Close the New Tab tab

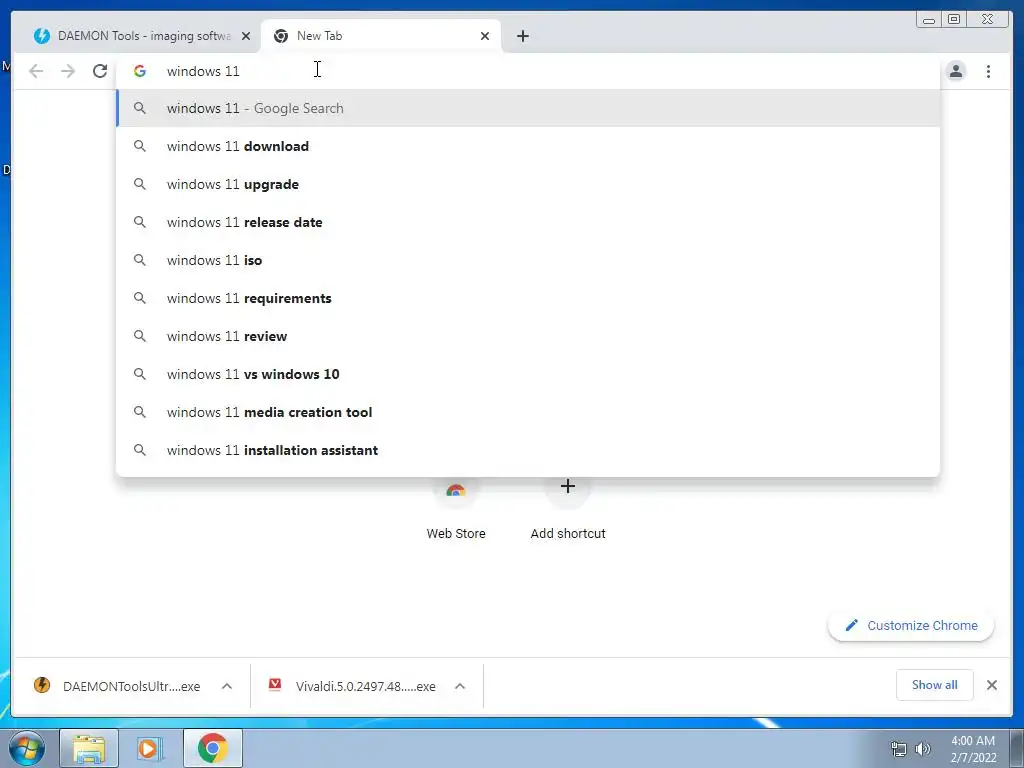(485, 36)
